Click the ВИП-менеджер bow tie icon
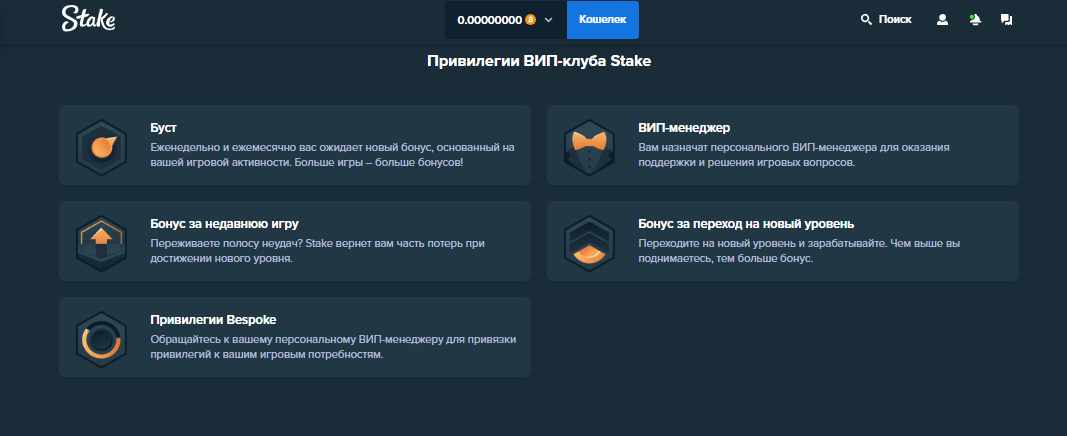 589,146
